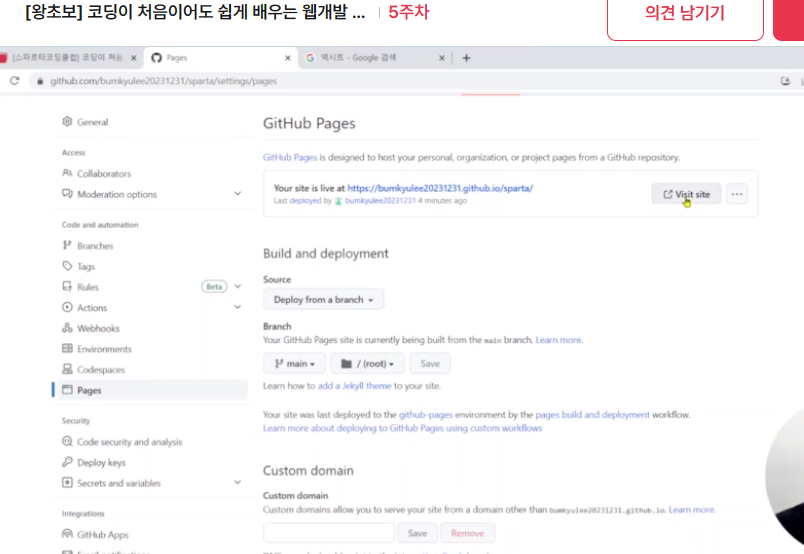Screen dimensions: 804x554
Task: Open the / (root) folder dropdown
Action: 367,363
